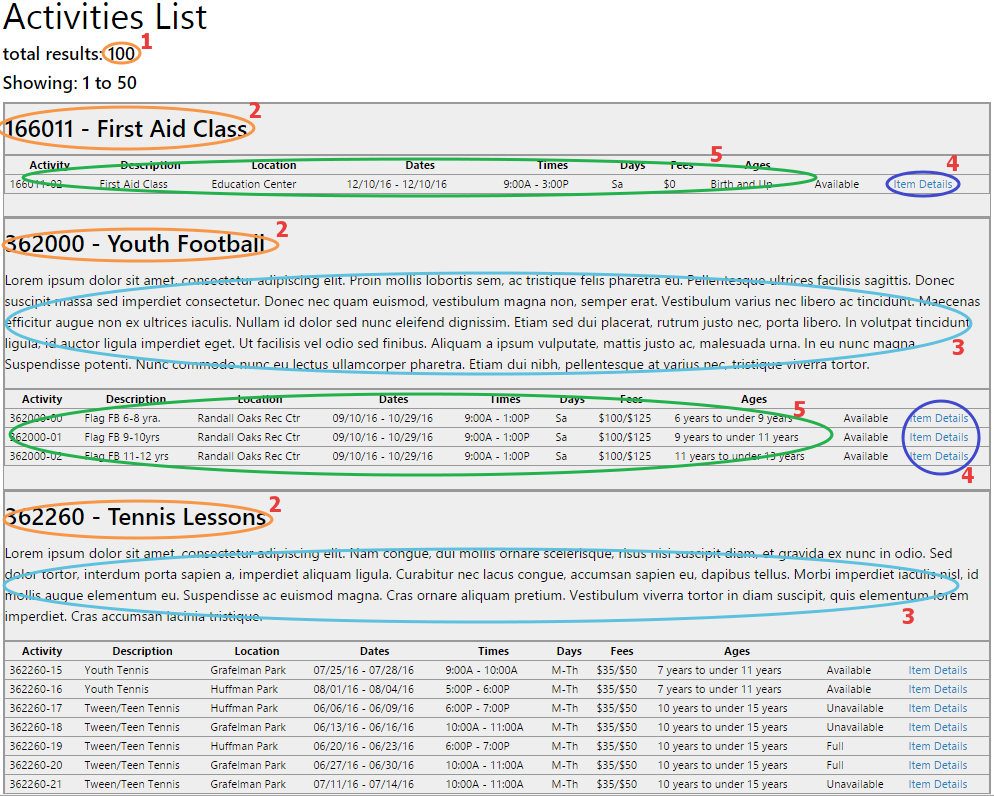
Task: Open Item Details for Youth Tennis 362260-15
Action: click(937, 670)
